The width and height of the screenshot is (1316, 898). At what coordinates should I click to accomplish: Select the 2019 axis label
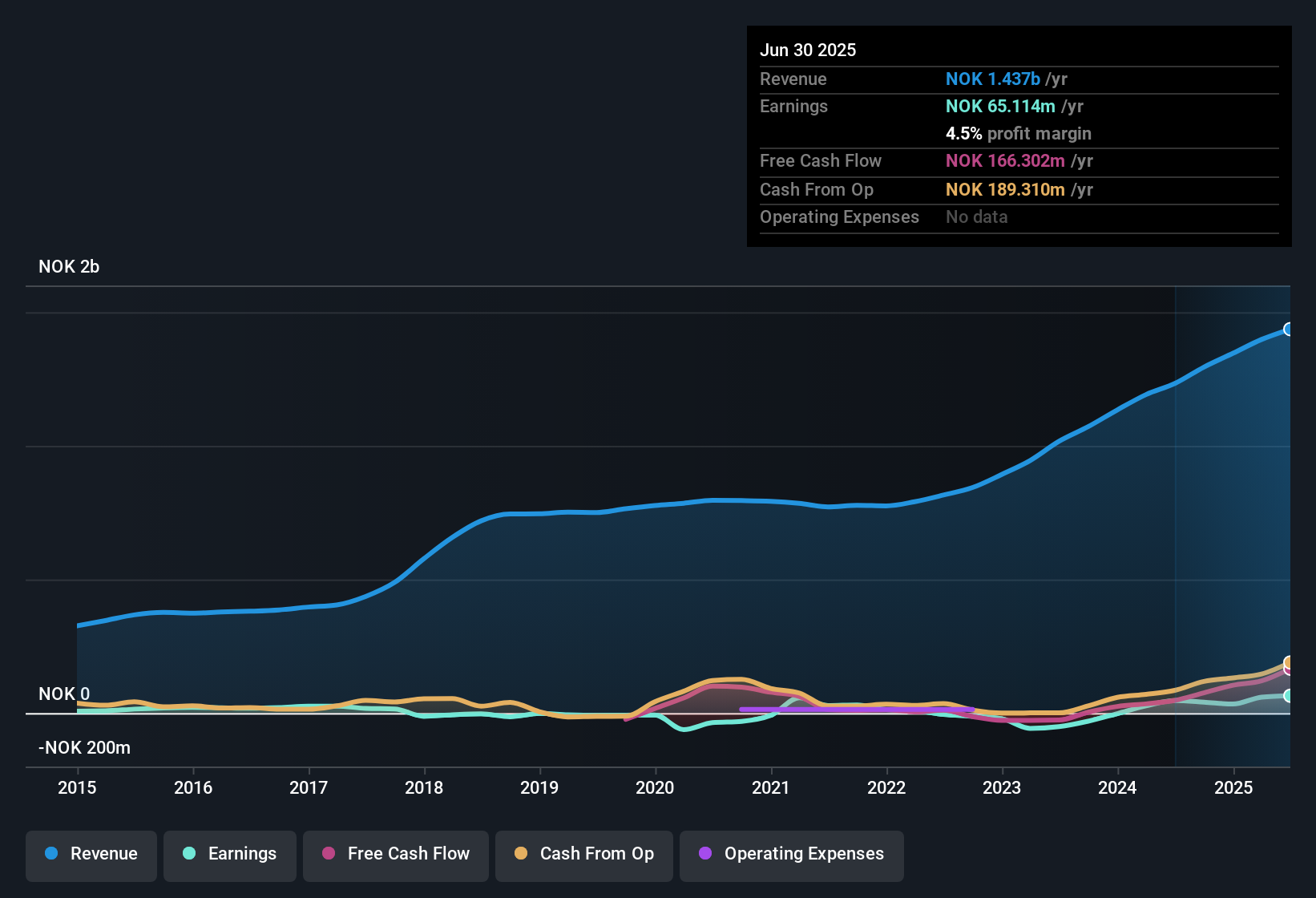pyautogui.click(x=539, y=787)
